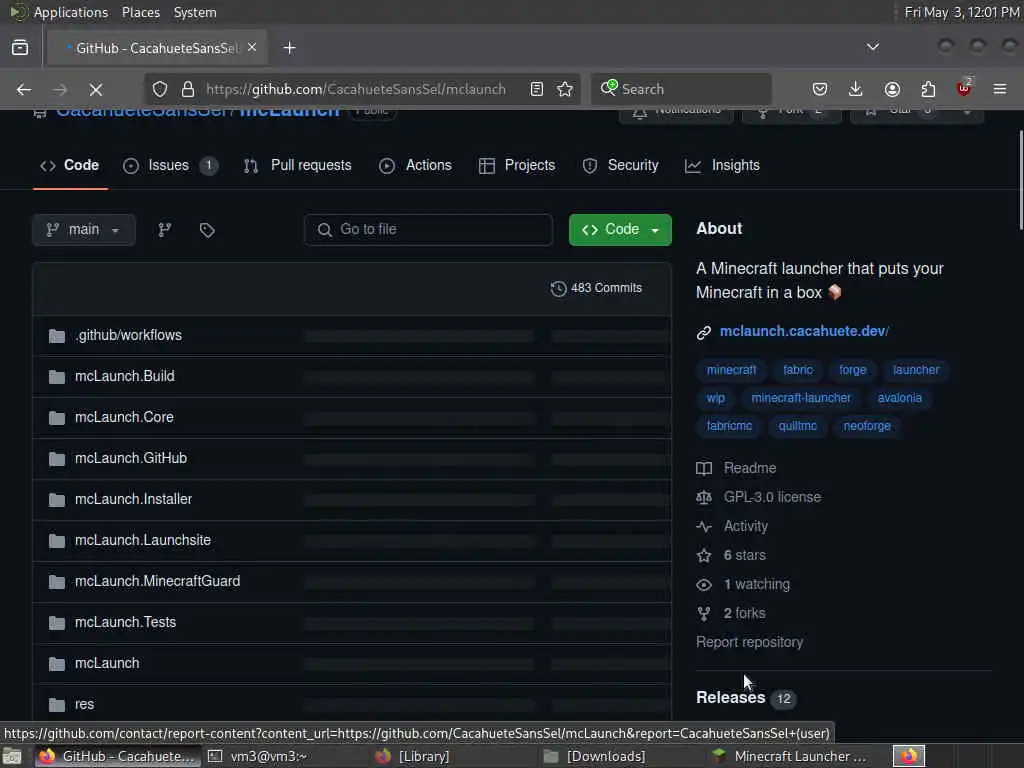Open list all tabs chevron

[x=872, y=47]
